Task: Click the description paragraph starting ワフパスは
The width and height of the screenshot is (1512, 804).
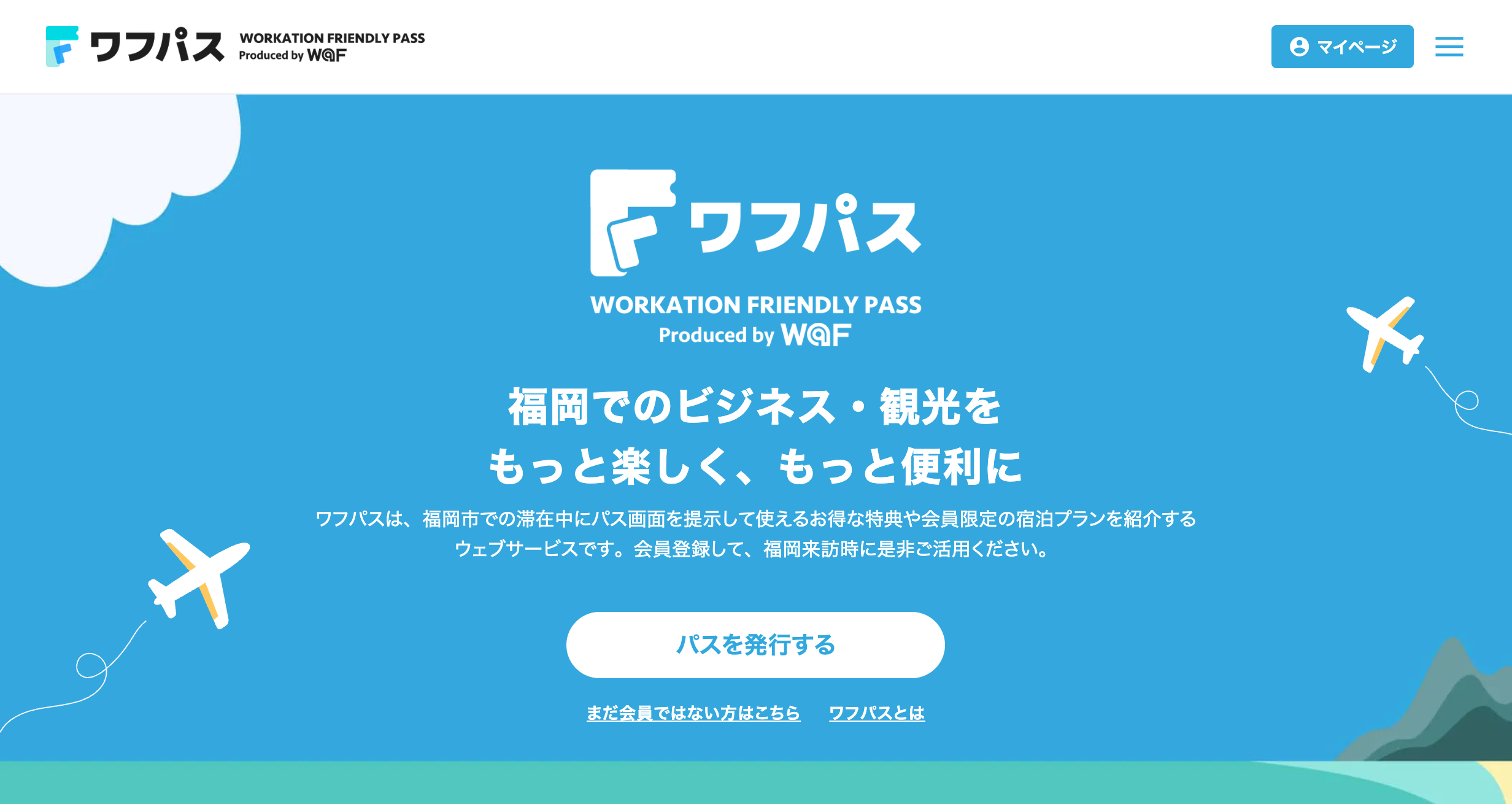Action: pos(755,533)
